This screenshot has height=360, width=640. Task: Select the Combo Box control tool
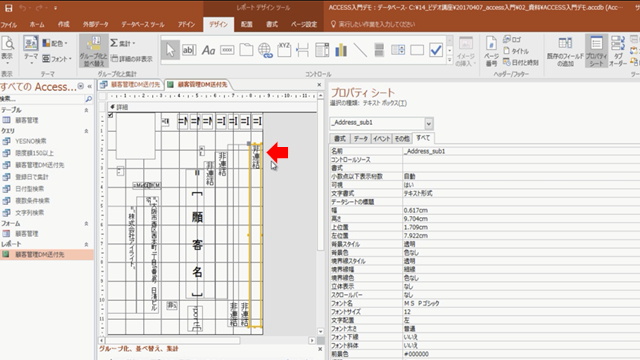322,50
